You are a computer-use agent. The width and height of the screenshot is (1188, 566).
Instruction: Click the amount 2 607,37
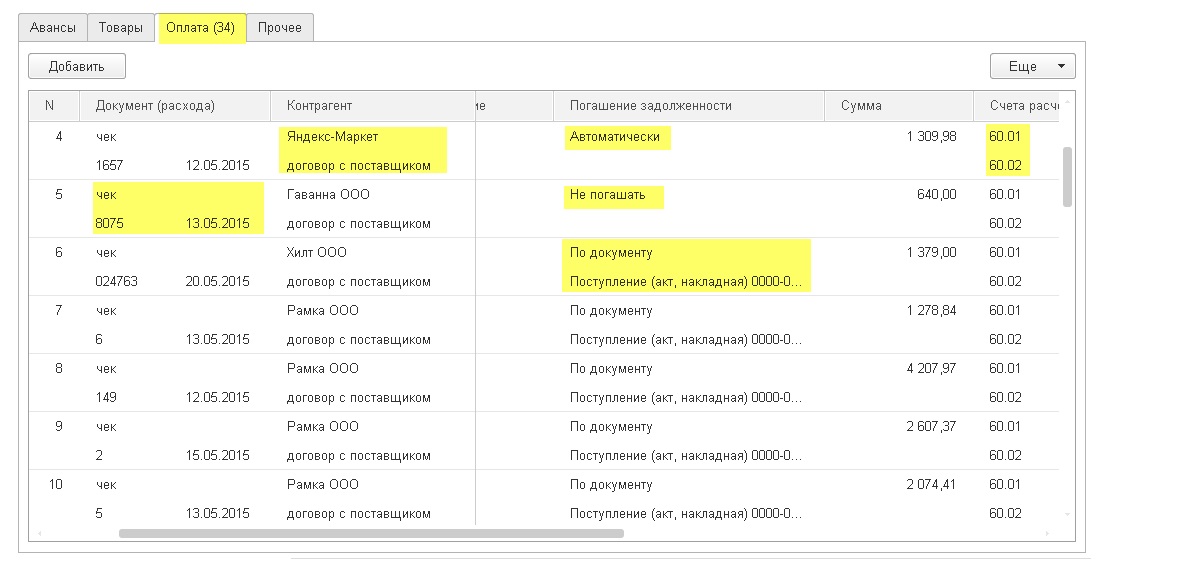931,426
